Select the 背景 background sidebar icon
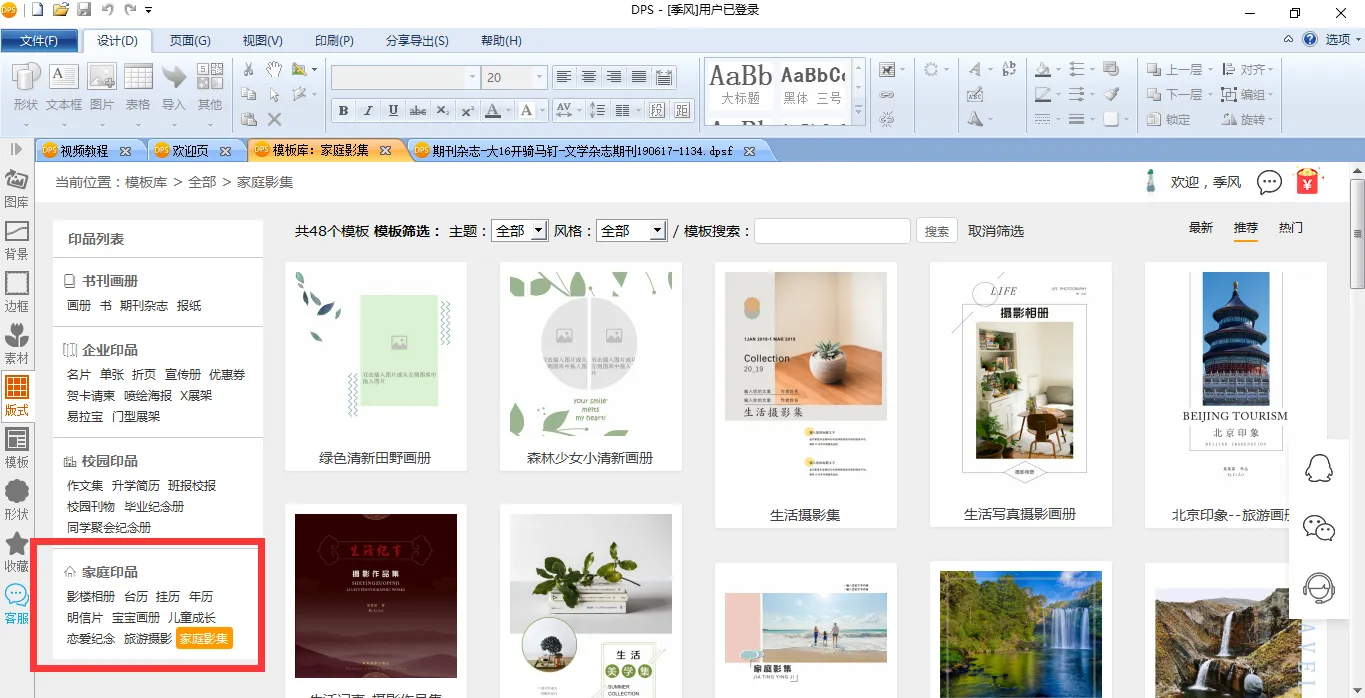This screenshot has width=1365, height=698. [16, 240]
